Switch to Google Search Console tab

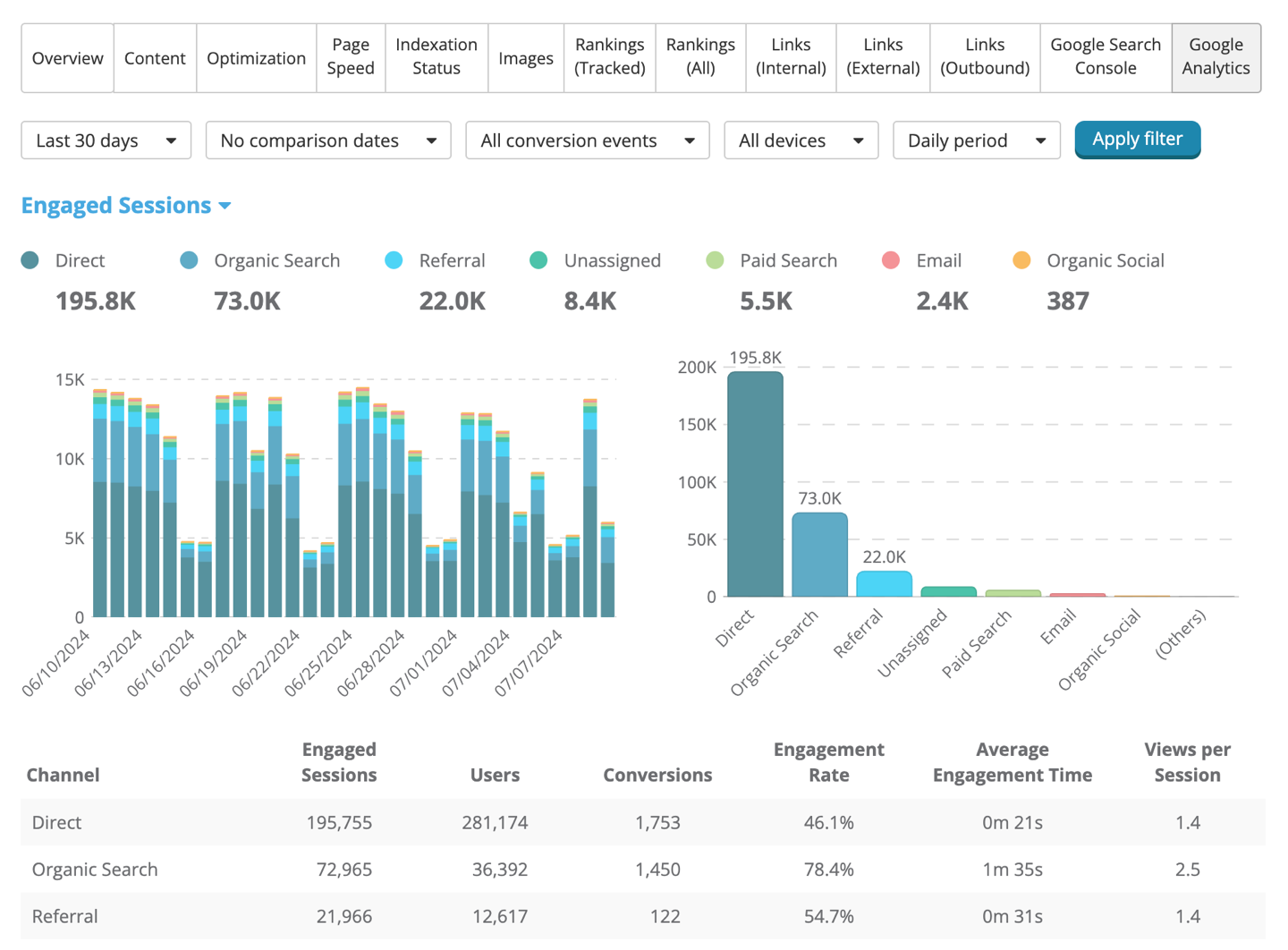[x=1106, y=58]
